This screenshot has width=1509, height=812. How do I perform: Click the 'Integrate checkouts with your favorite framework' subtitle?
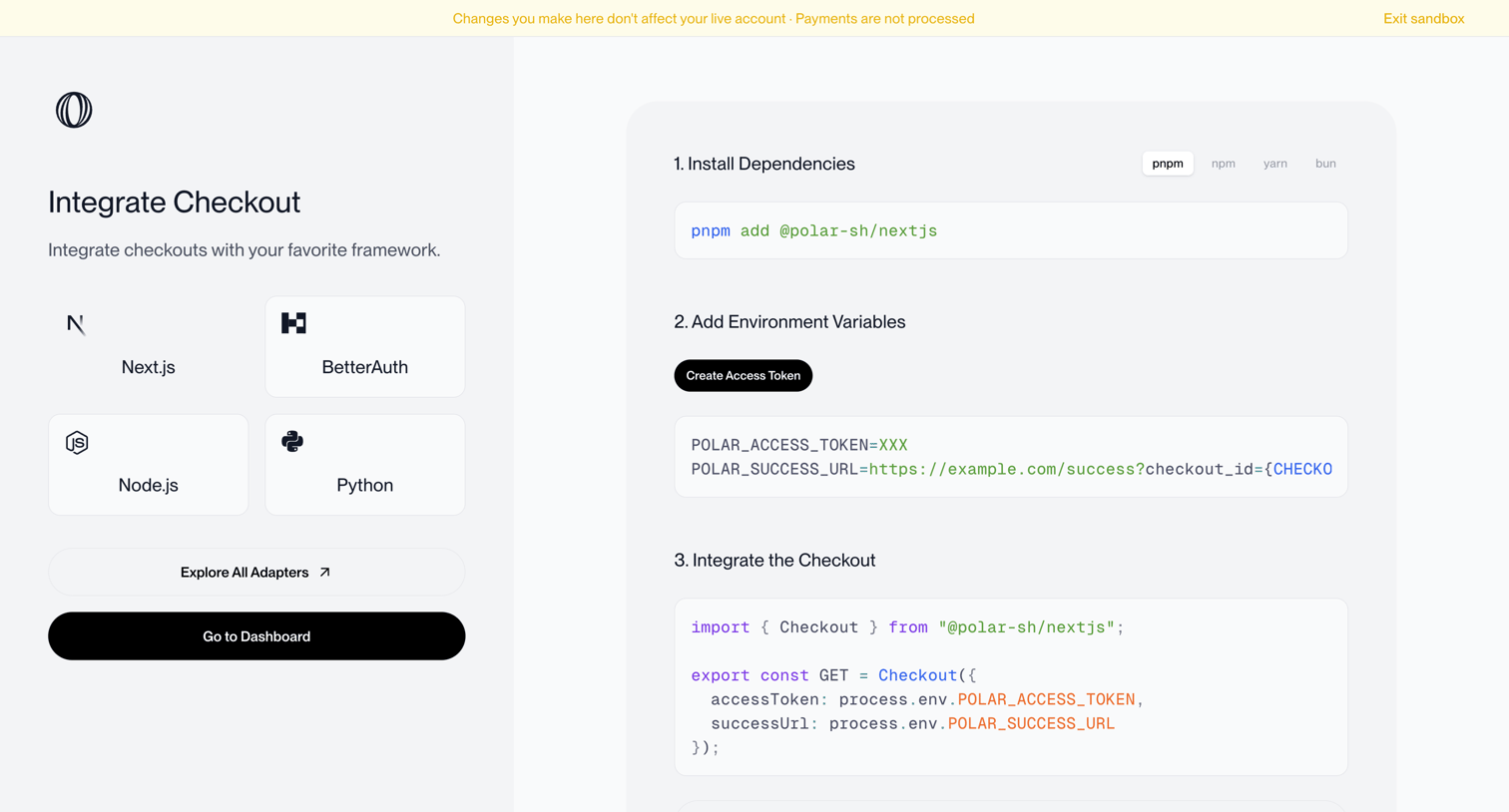pyautogui.click(x=245, y=250)
